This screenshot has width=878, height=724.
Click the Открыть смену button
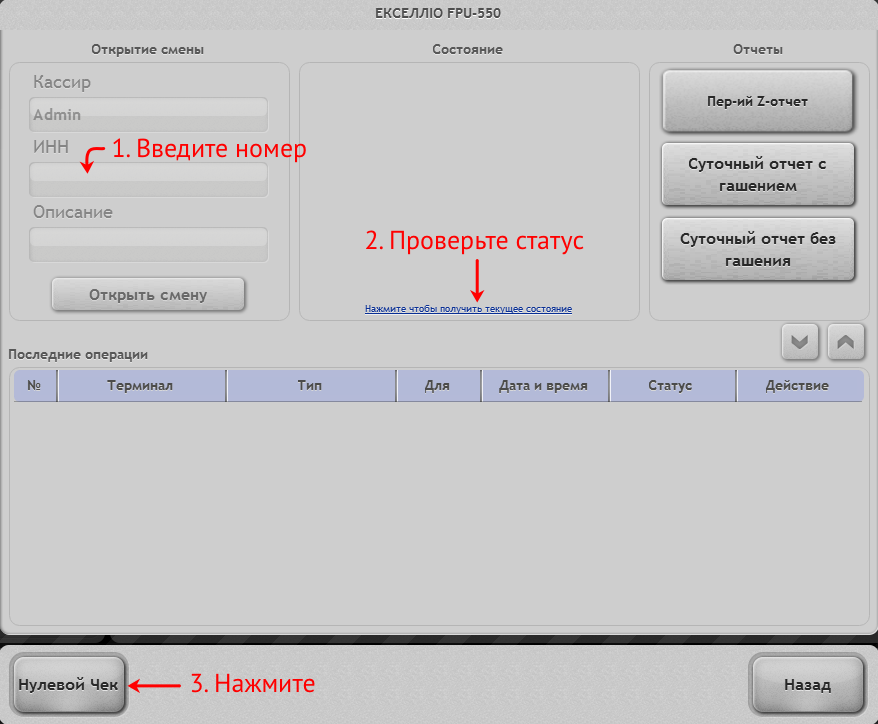[148, 294]
